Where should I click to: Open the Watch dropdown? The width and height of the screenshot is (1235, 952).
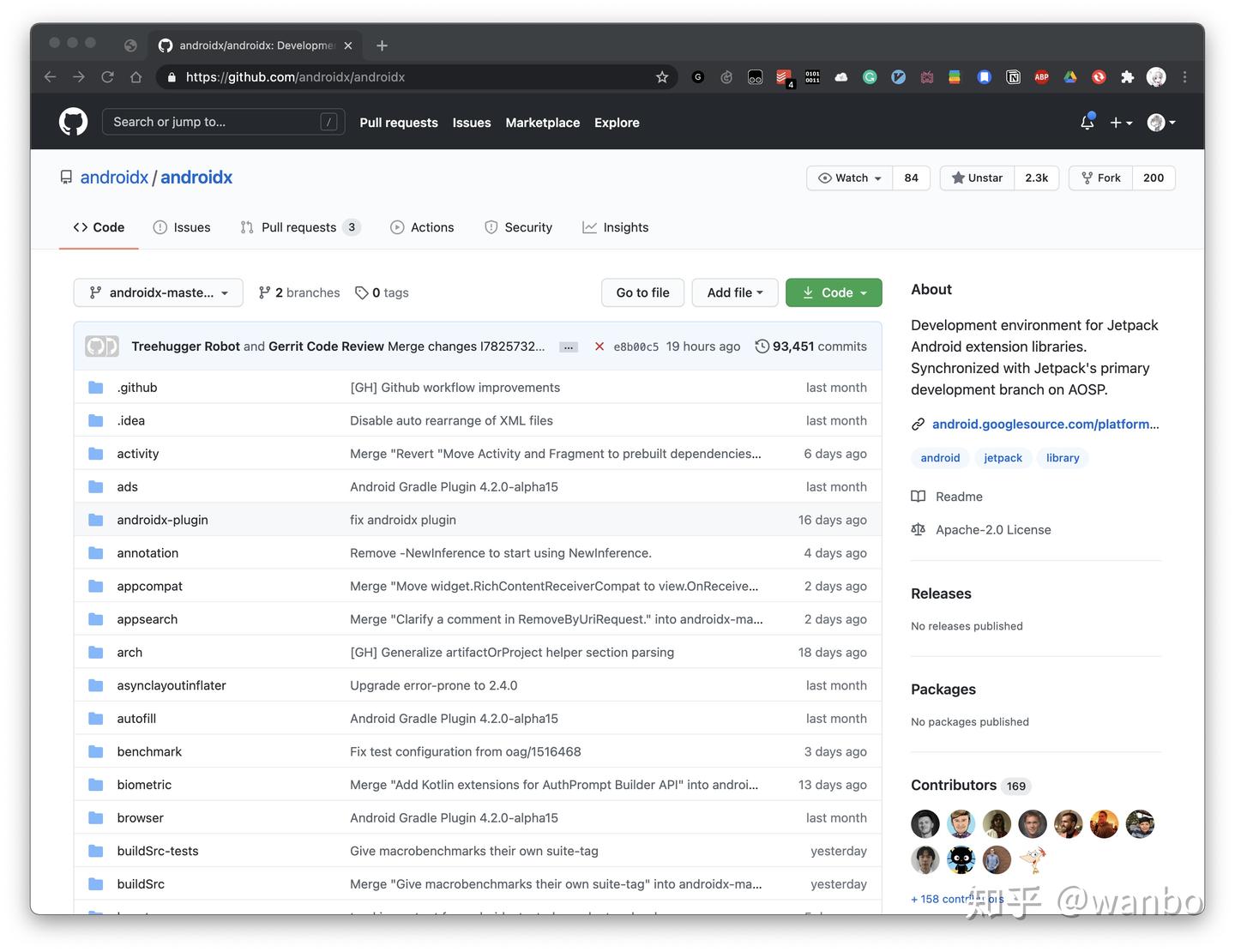click(x=849, y=178)
